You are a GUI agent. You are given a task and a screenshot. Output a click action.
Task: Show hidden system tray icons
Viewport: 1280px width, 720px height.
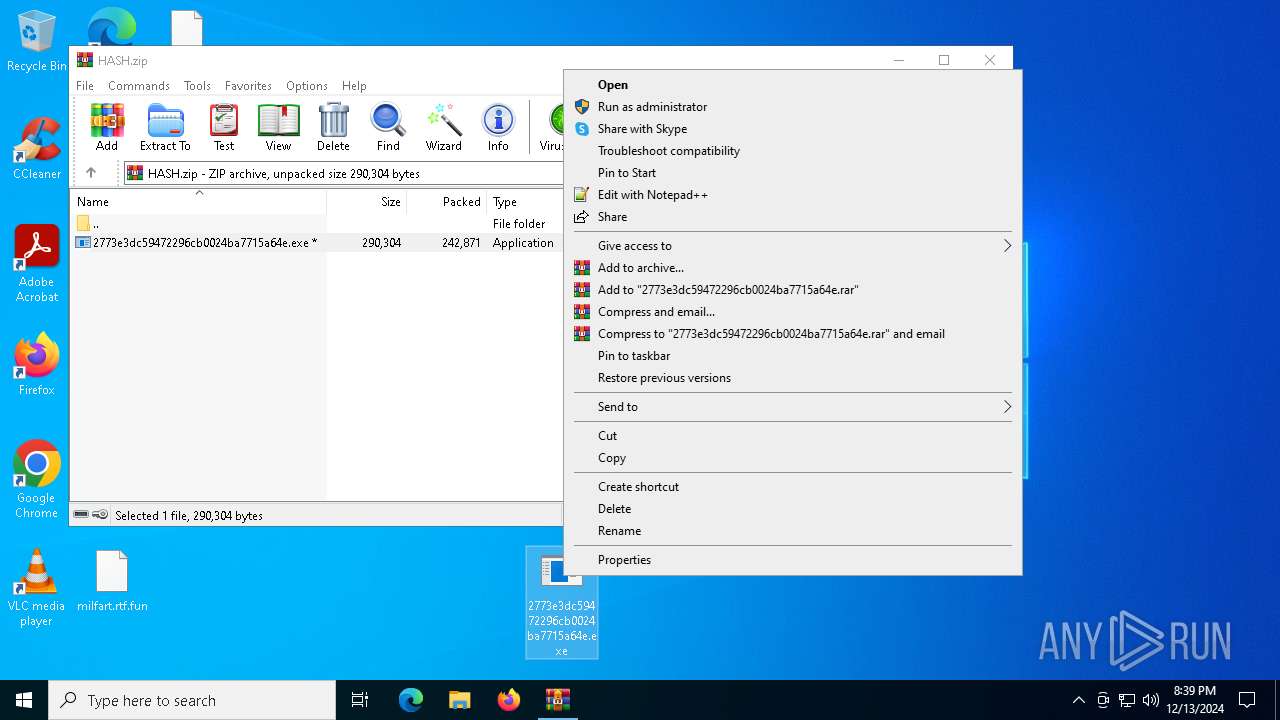click(1078, 700)
